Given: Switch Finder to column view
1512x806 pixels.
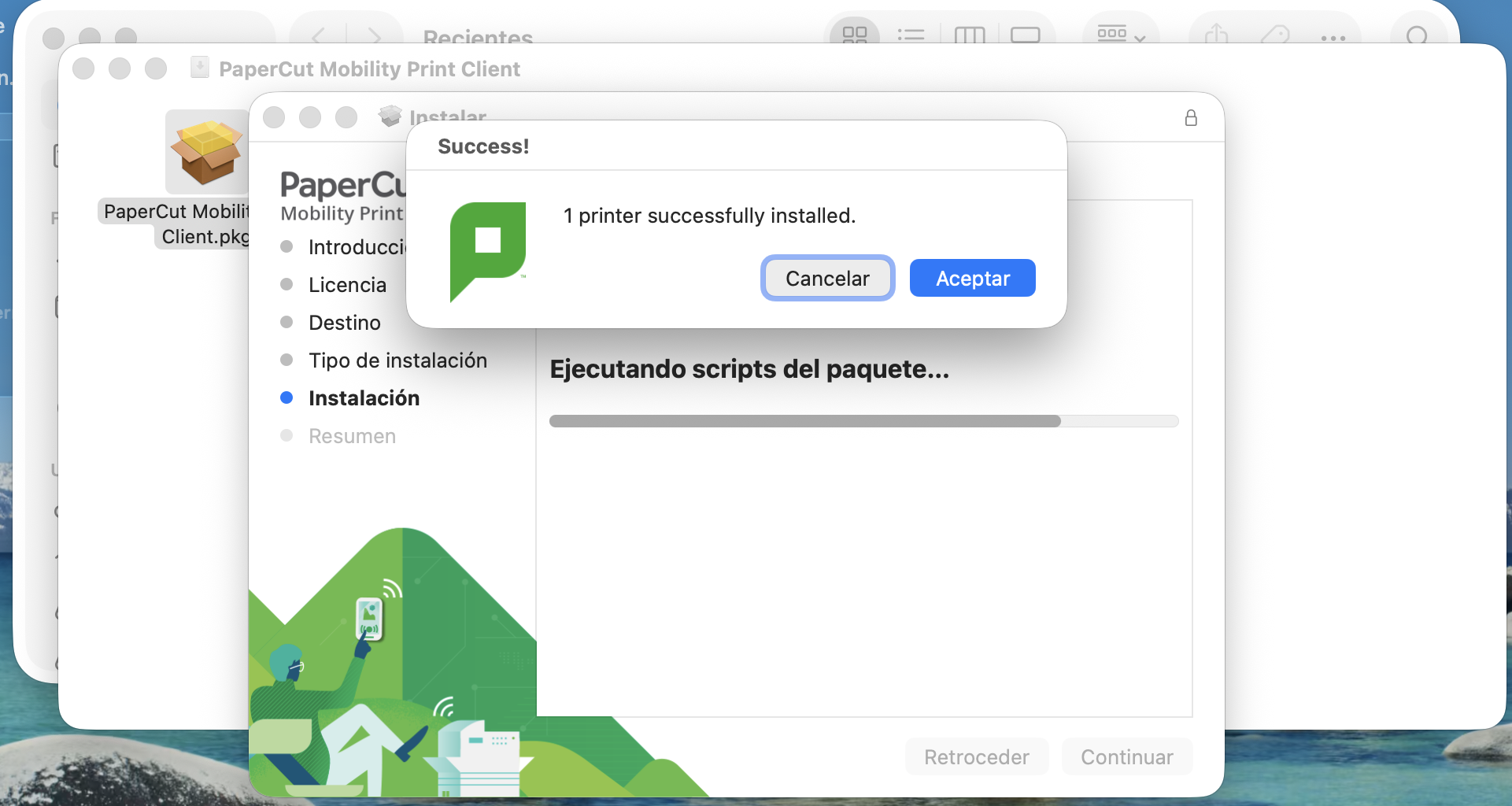Looking at the screenshot, I should click(x=969, y=35).
